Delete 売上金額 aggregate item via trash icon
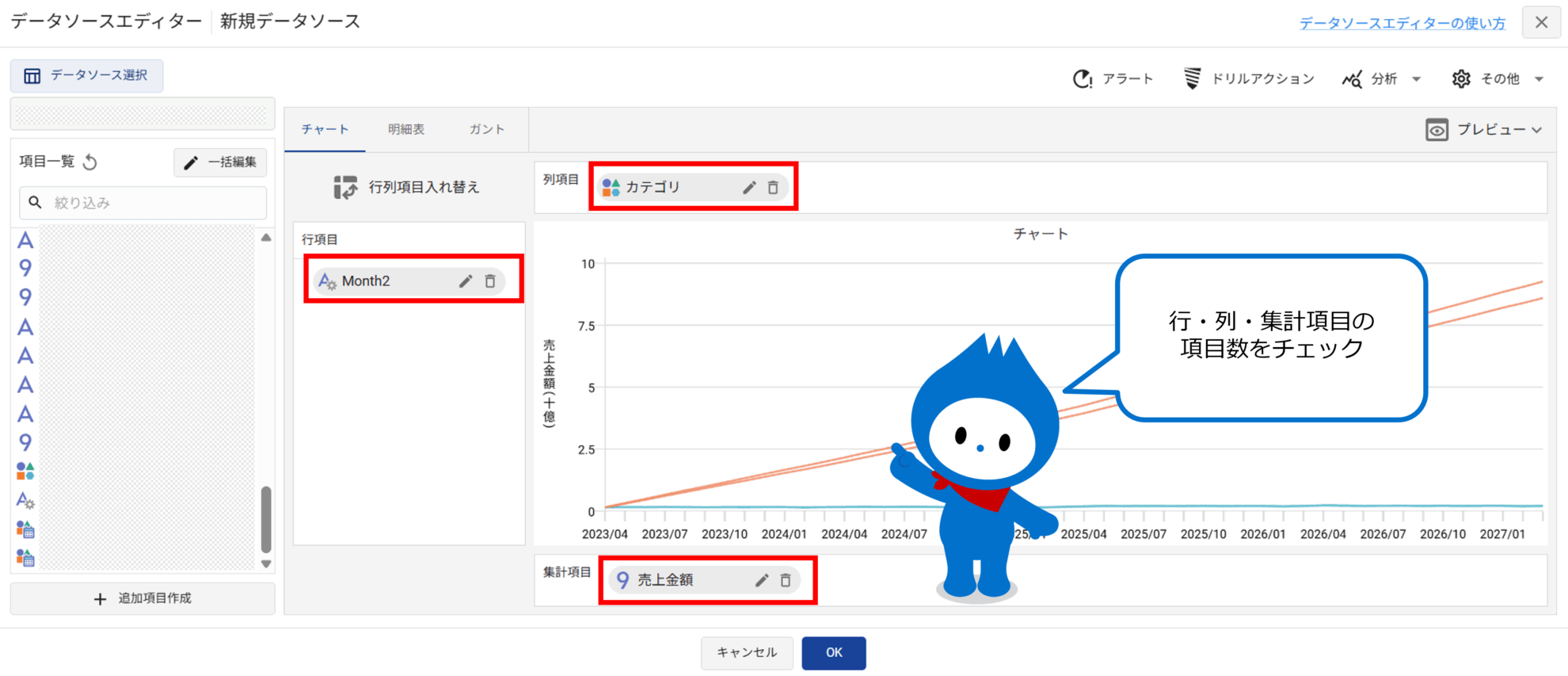This screenshot has height=676, width=1568. 786,580
